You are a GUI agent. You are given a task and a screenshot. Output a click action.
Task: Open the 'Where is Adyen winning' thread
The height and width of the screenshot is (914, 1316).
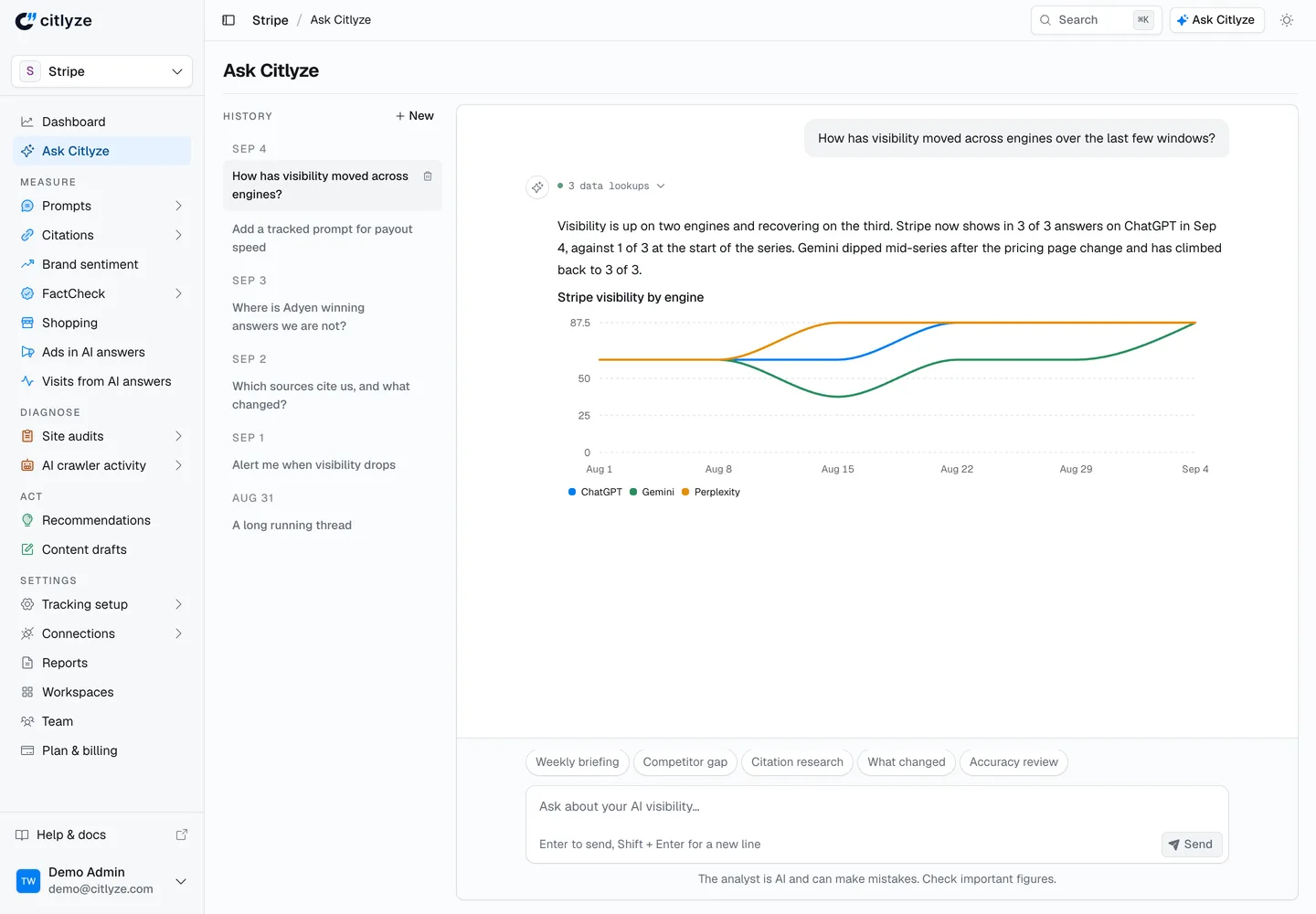tap(333, 317)
